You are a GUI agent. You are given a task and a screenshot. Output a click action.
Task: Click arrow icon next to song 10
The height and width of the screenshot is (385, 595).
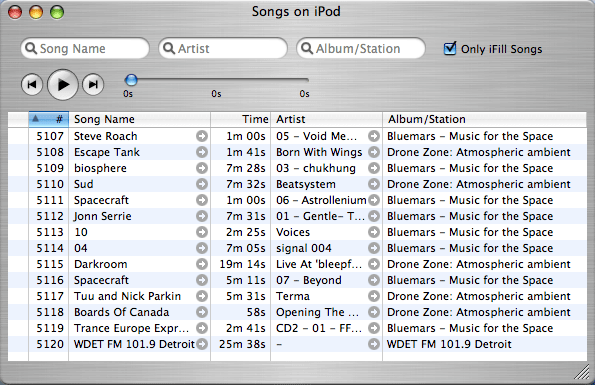pyautogui.click(x=202, y=232)
